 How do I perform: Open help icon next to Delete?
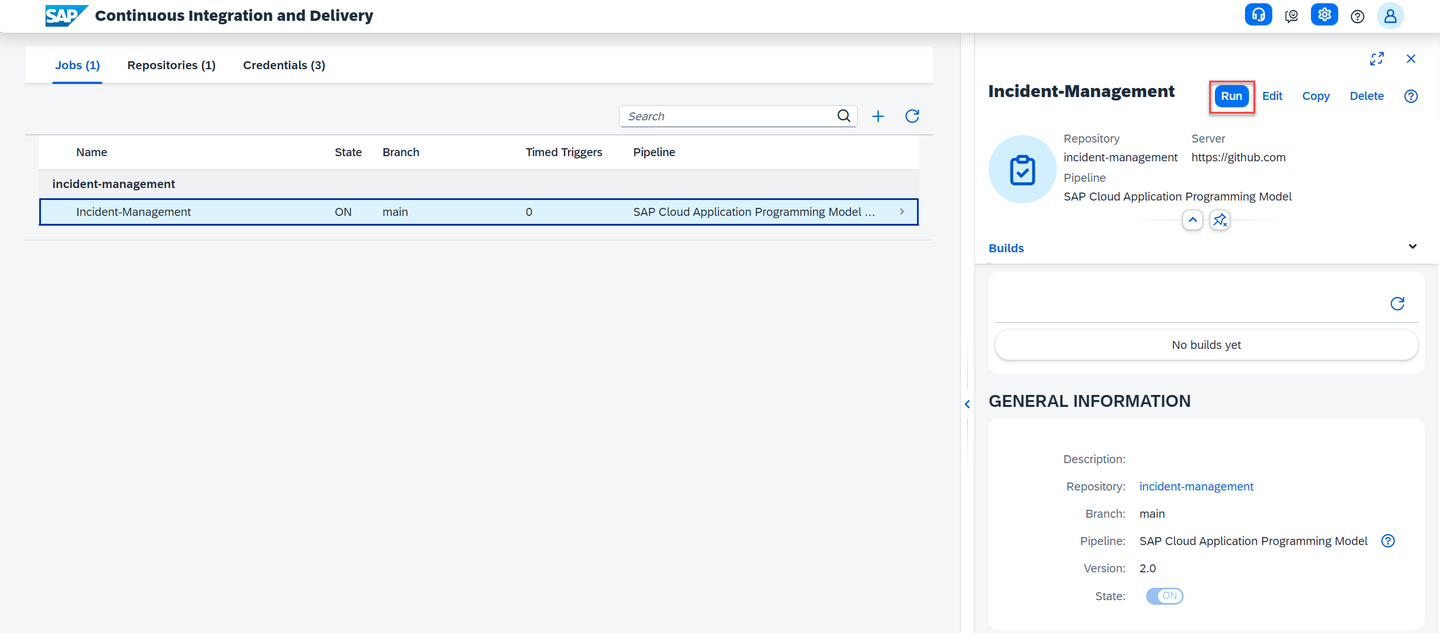point(1411,96)
